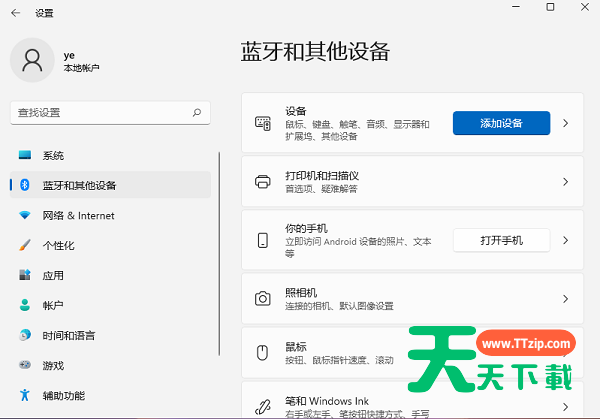Click the 游戏 controller icon

tap(25, 366)
